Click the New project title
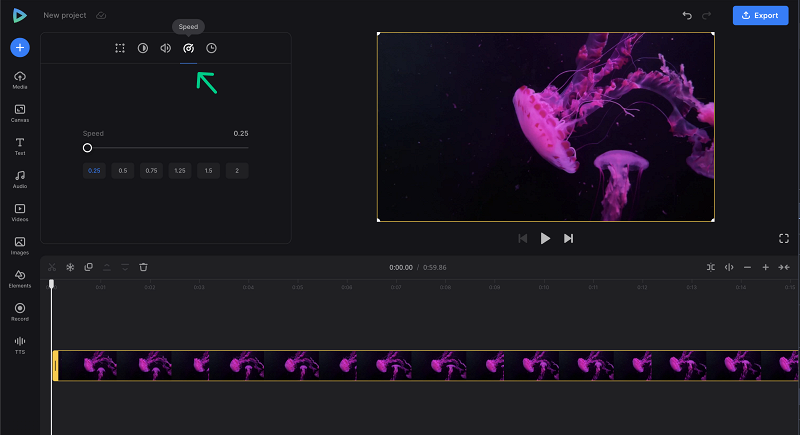 65,15
